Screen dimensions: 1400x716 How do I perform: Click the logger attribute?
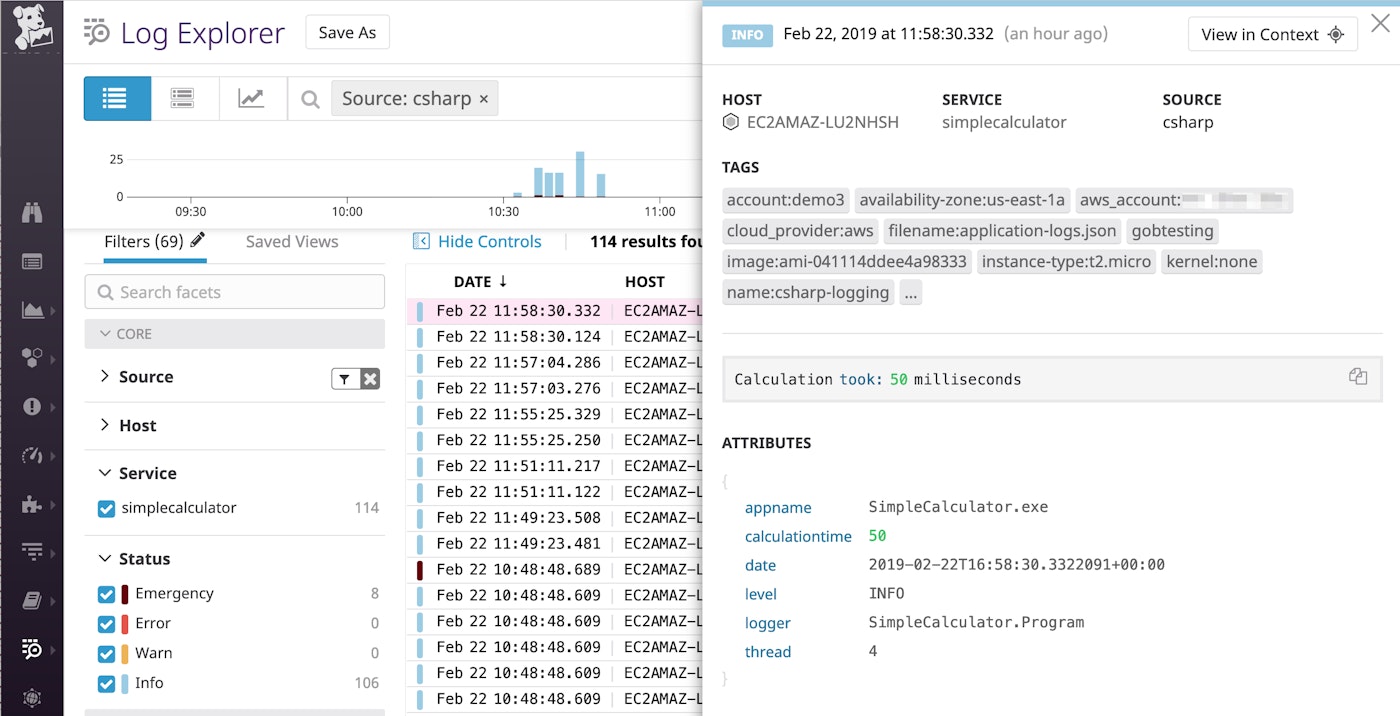click(768, 624)
